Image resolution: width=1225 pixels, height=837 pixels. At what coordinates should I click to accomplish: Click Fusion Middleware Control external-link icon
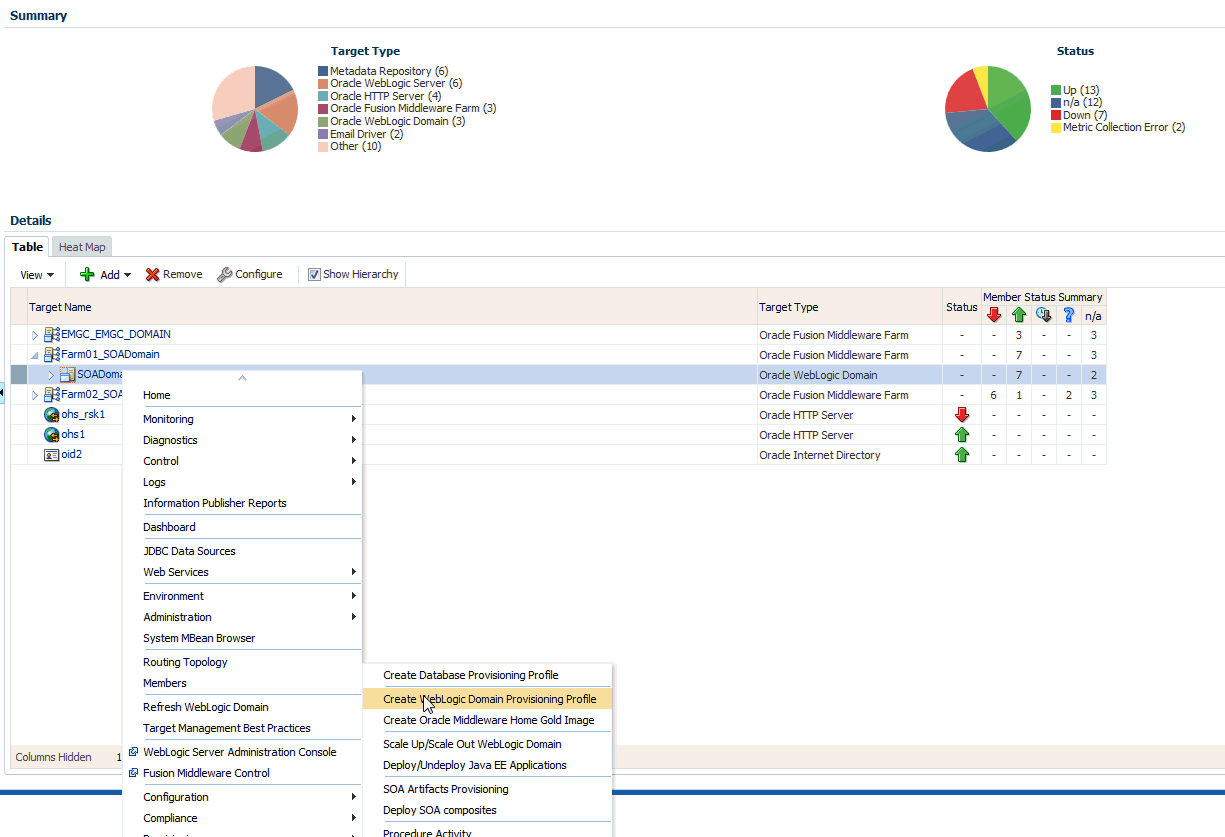[134, 773]
